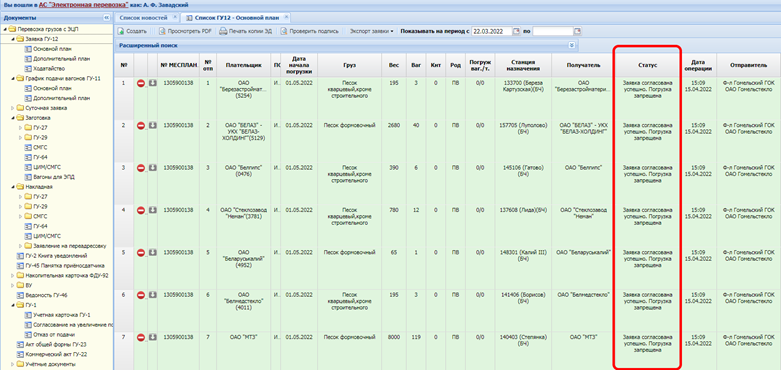The height and width of the screenshot is (370, 781).
Task: Click Просмотреть PDF toolbar button
Action: coord(185,31)
